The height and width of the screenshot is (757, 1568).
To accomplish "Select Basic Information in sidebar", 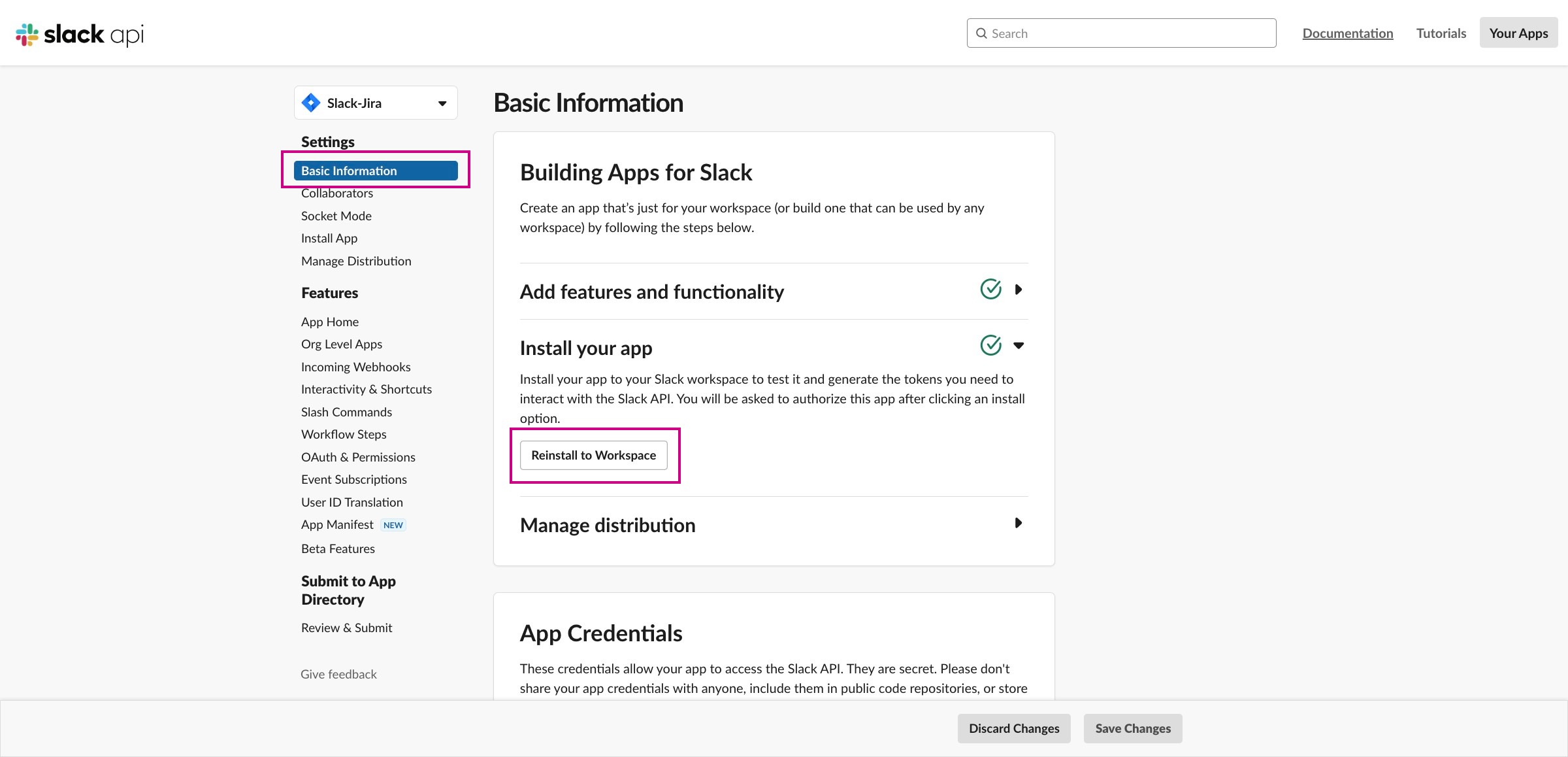I will 376,171.
